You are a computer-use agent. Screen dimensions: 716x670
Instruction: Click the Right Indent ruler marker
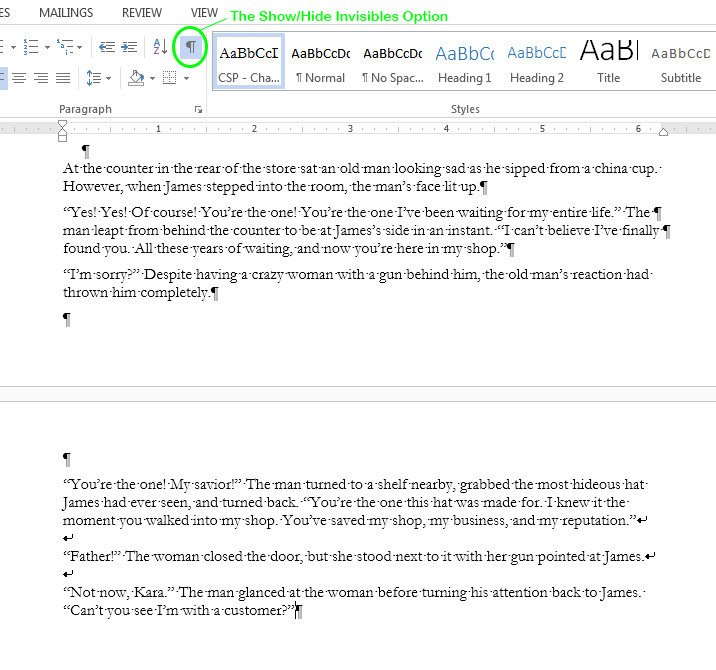pos(663,132)
